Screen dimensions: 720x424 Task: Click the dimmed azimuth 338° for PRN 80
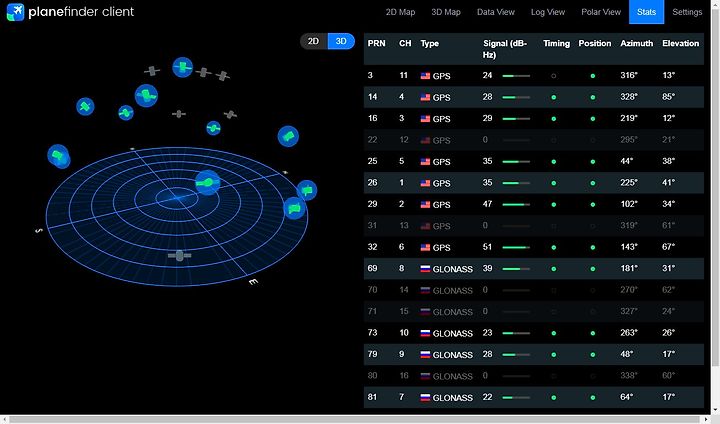coord(629,376)
